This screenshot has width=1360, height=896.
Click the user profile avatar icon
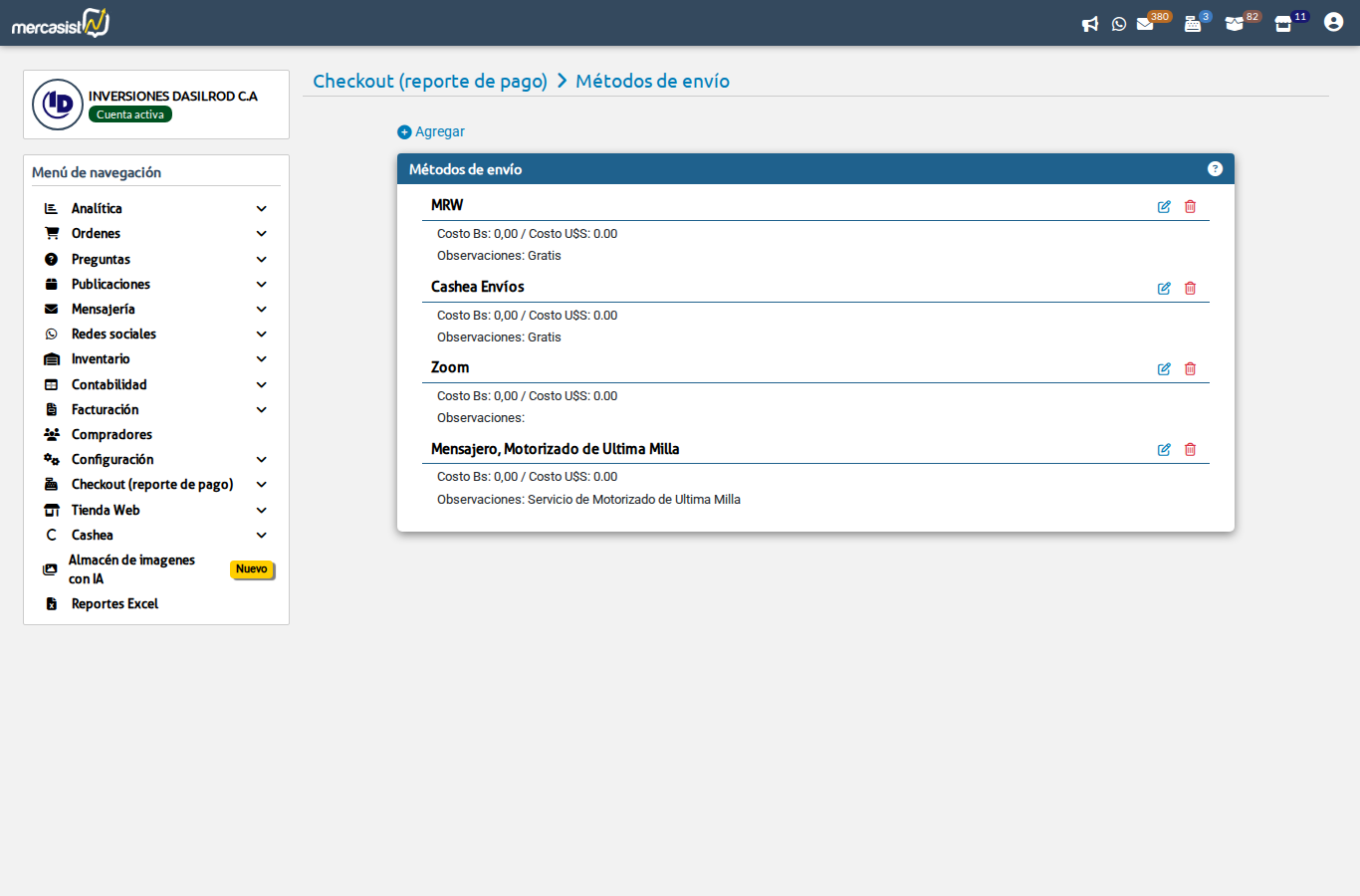point(1333,22)
